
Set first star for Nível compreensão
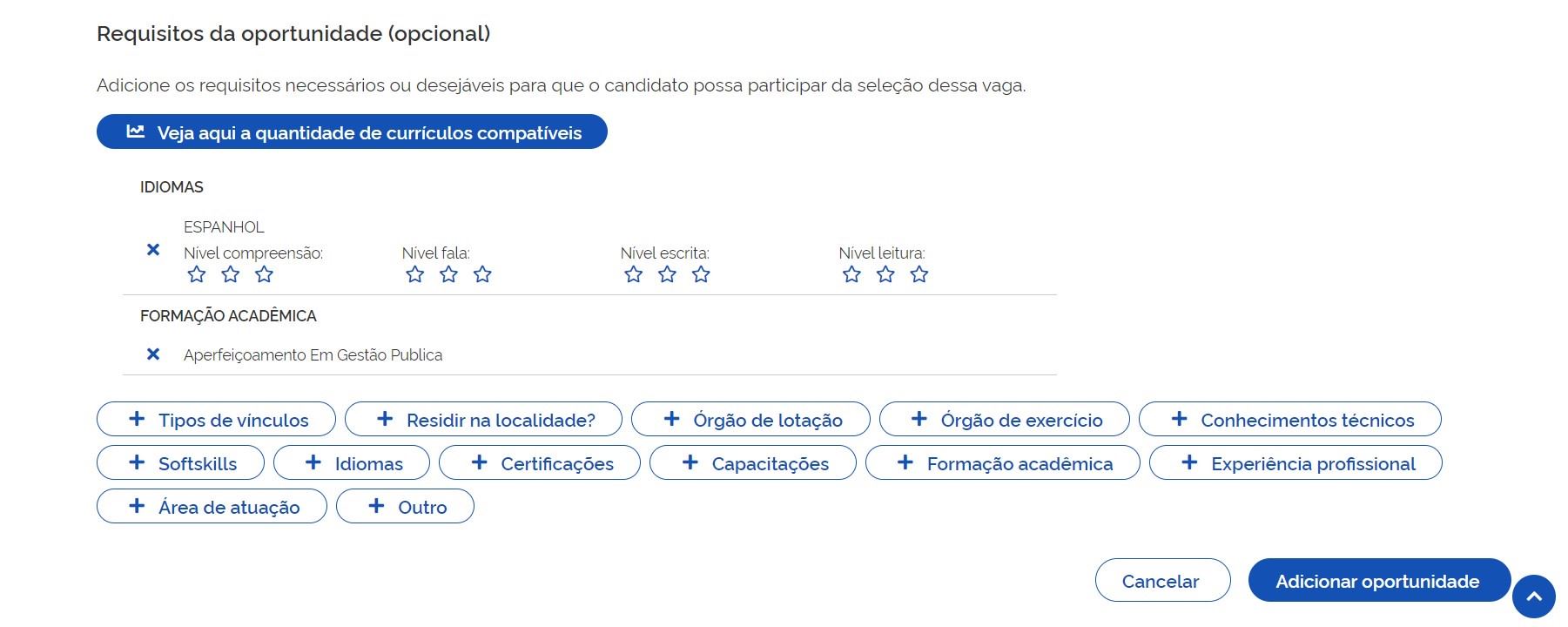[197, 275]
